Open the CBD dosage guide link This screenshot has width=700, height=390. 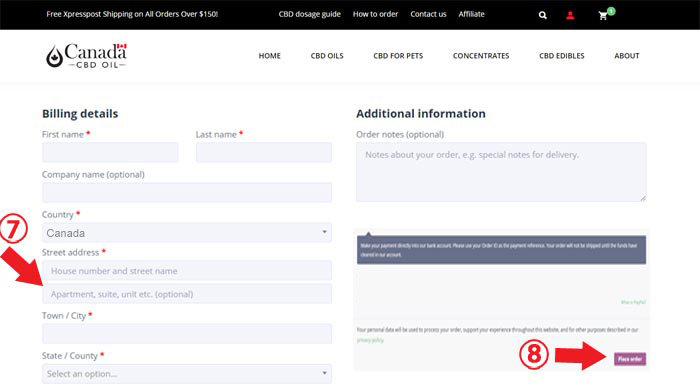click(309, 14)
